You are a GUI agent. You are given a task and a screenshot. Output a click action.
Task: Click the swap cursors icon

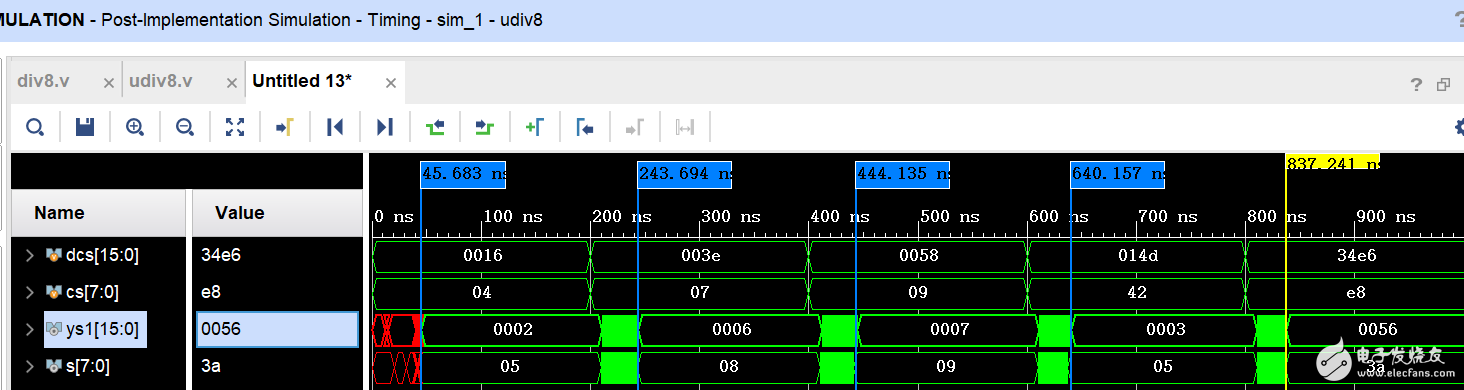(685, 127)
